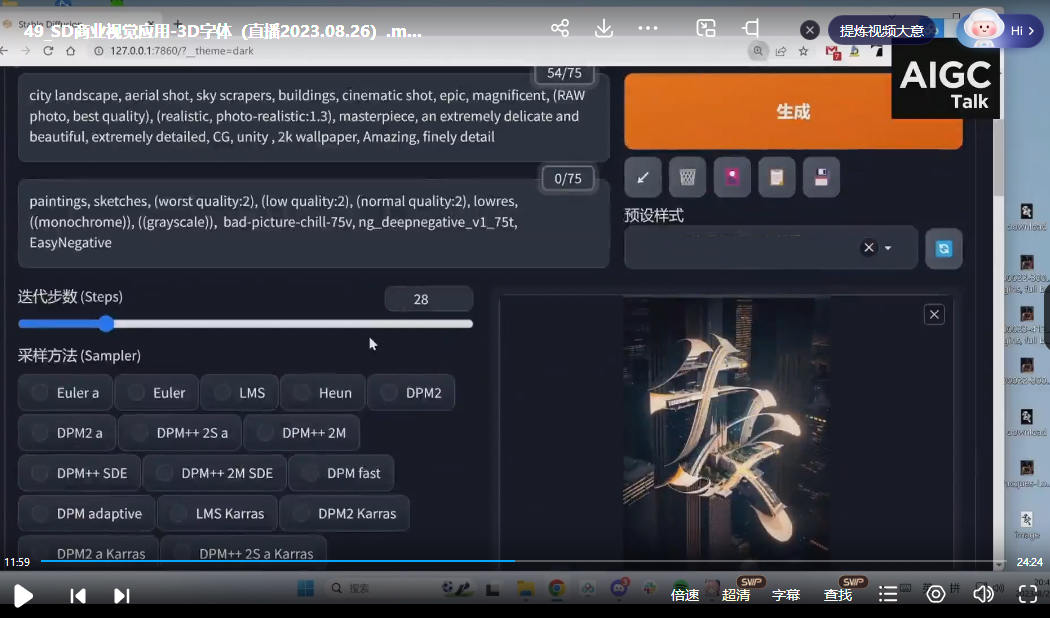Select the DPM++ 2M sampler
This screenshot has height=618, width=1050.
pos(302,432)
